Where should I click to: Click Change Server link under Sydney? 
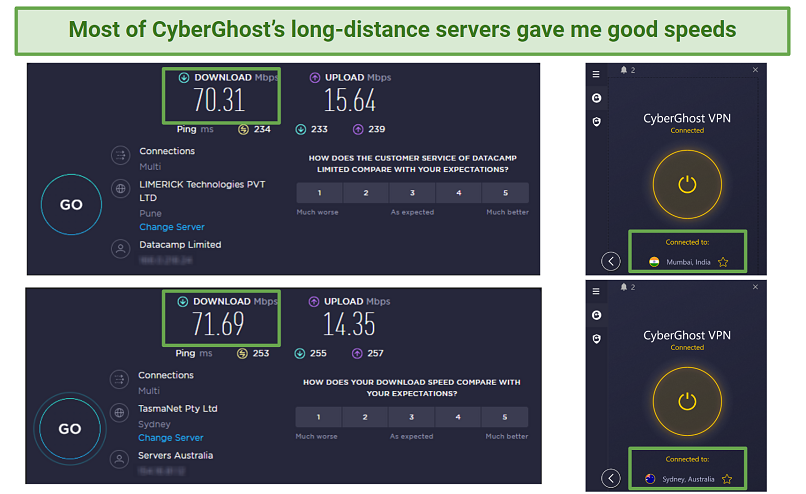coord(171,437)
